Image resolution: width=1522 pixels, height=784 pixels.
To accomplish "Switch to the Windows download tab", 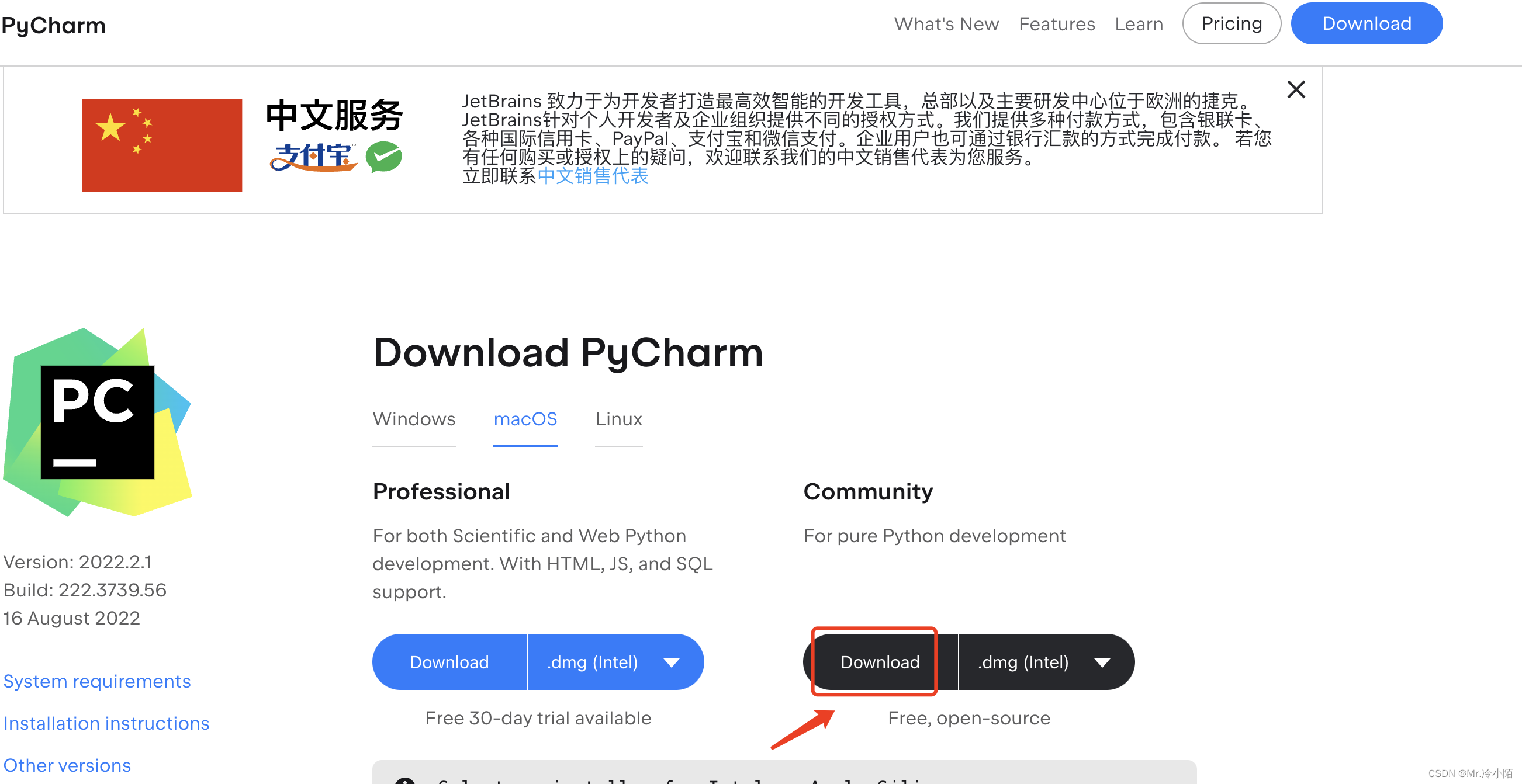I will [x=413, y=419].
